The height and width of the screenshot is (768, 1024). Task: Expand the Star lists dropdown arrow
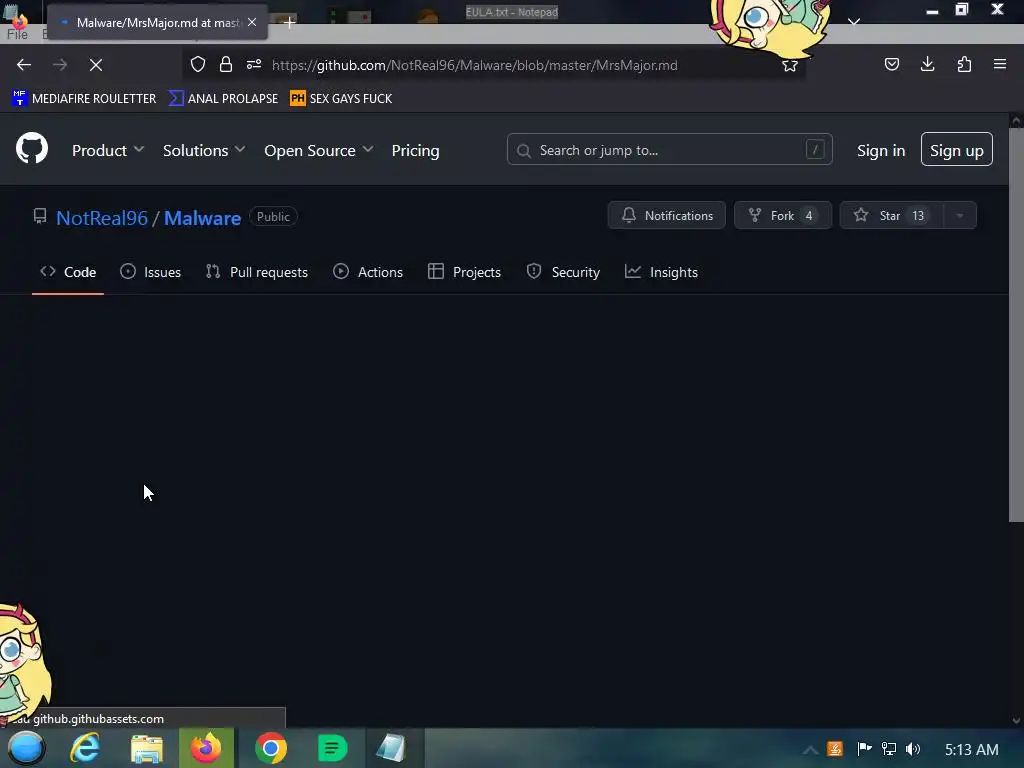[x=960, y=216]
